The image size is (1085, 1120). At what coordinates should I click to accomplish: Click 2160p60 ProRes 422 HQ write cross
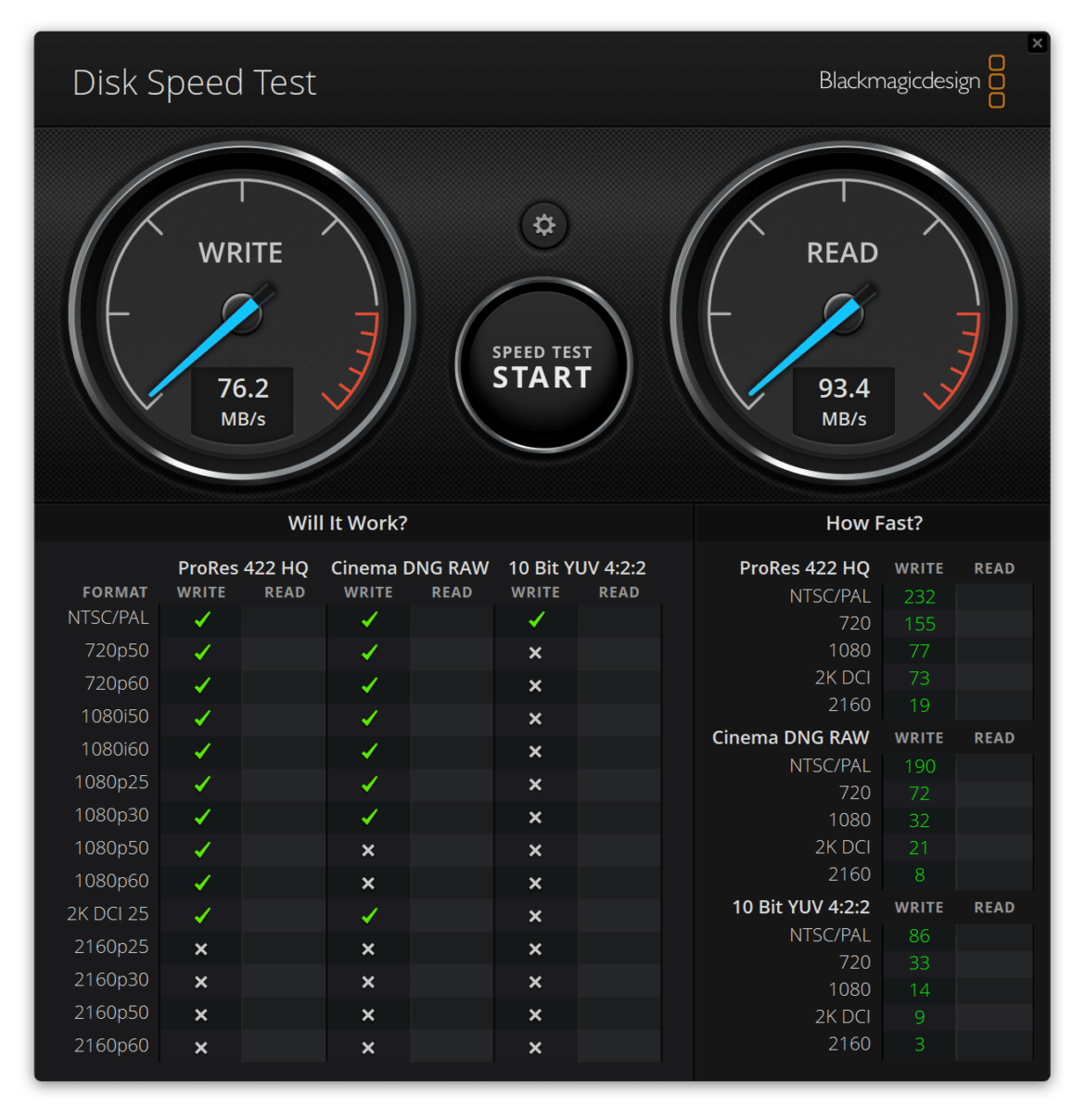pos(201,1048)
